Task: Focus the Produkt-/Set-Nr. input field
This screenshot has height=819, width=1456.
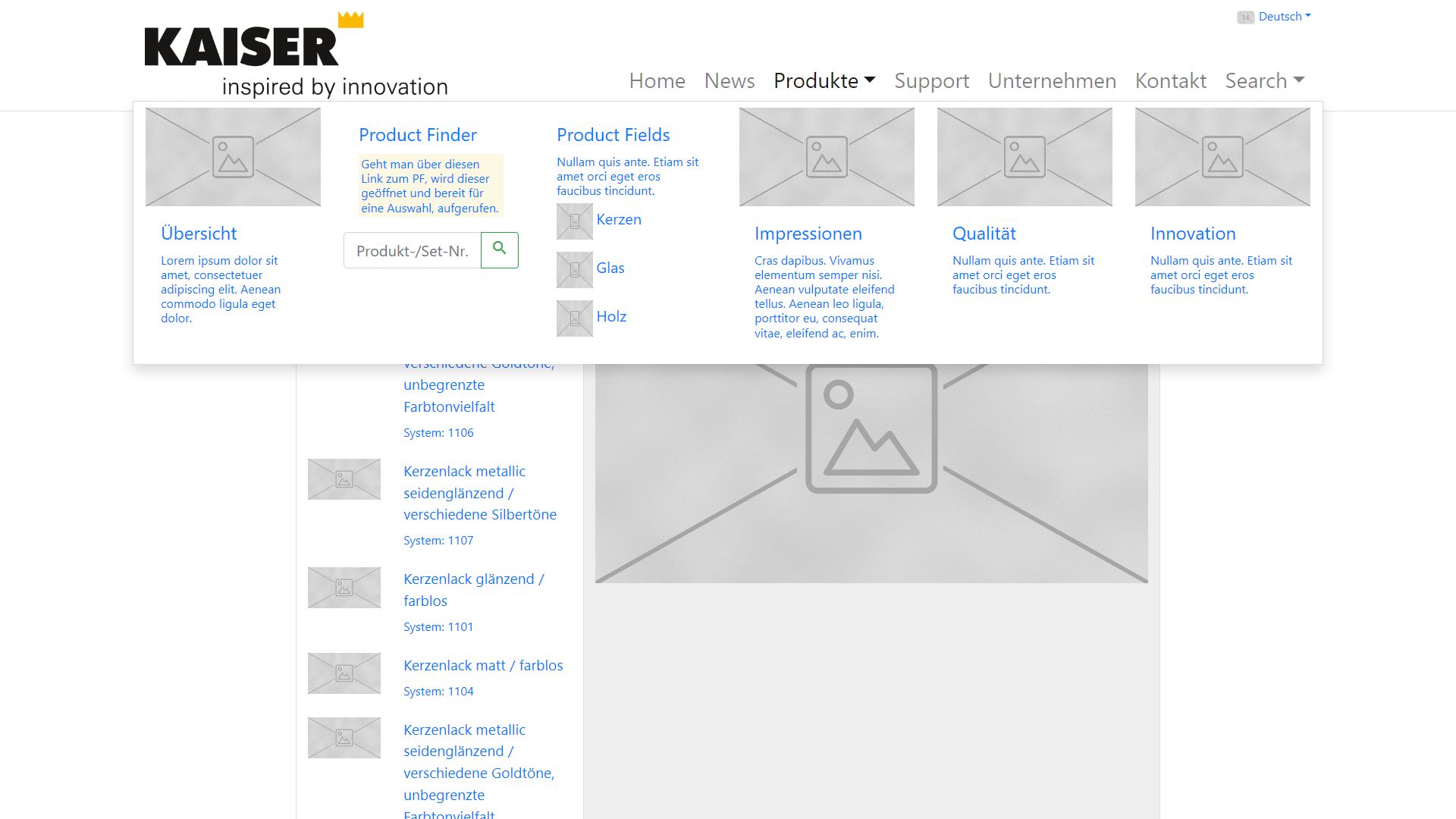Action: click(x=413, y=251)
